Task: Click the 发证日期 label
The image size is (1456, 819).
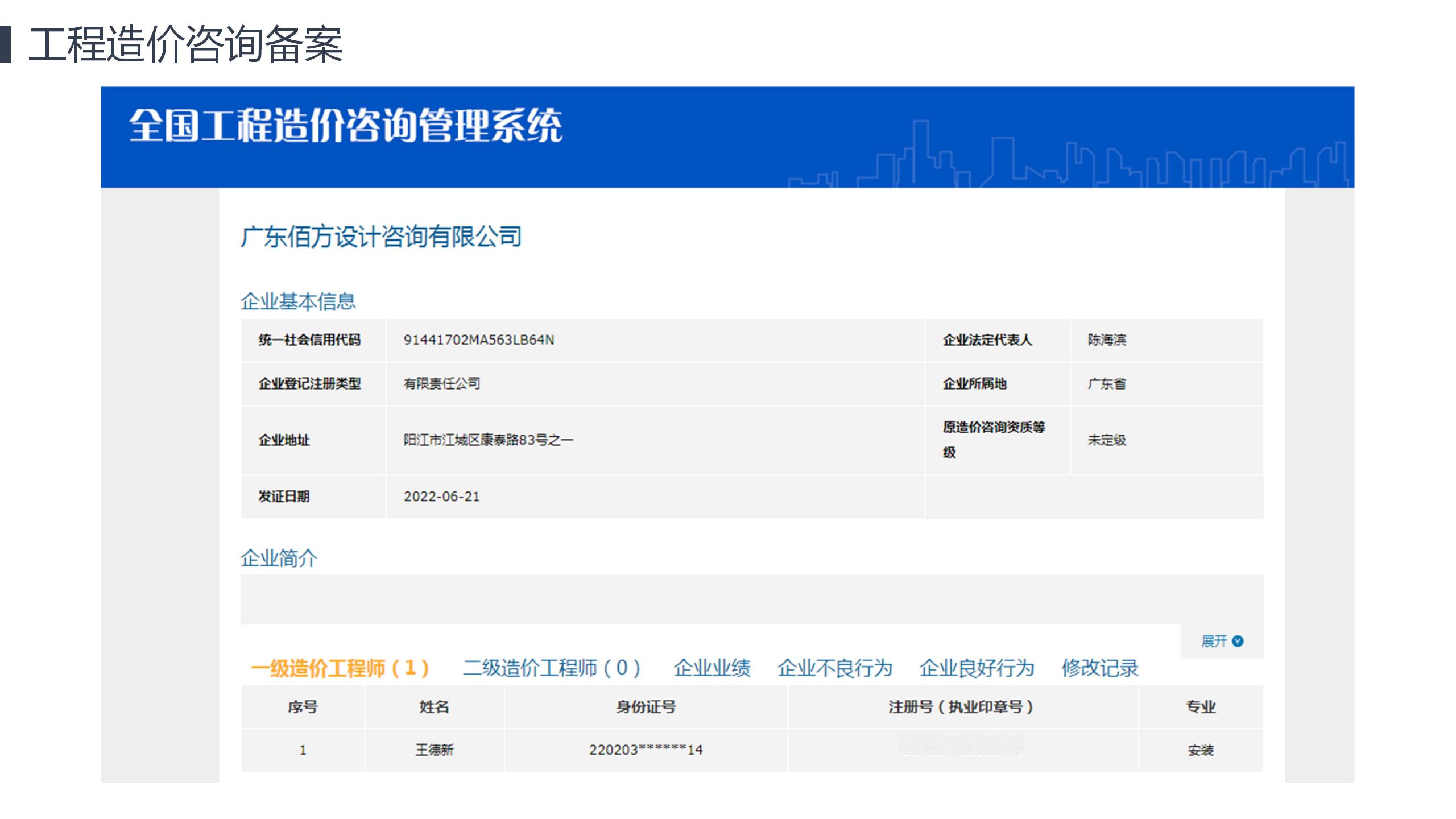Action: (x=284, y=497)
